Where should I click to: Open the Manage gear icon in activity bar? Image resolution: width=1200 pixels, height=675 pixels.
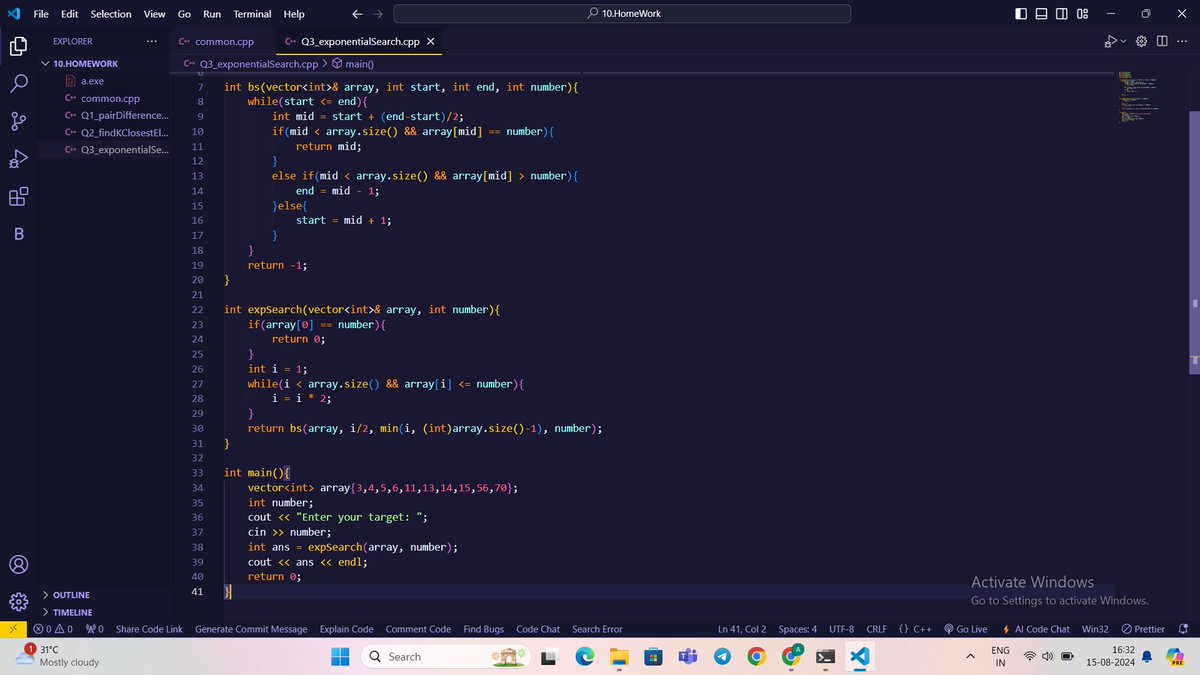[18, 602]
